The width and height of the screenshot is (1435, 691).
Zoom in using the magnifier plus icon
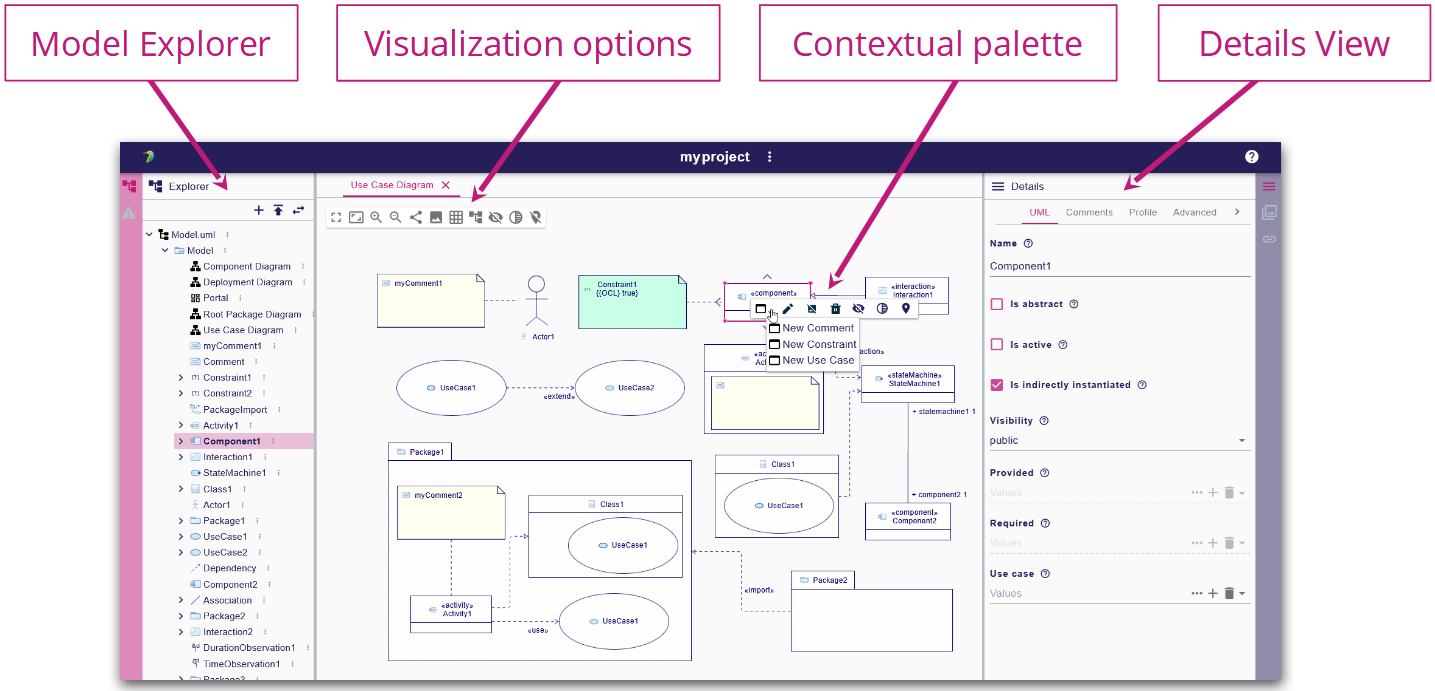[x=376, y=217]
